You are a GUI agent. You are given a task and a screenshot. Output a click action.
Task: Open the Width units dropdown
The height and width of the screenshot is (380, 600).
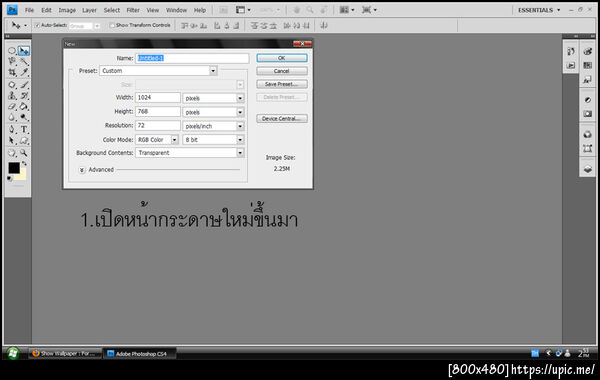pos(213,98)
